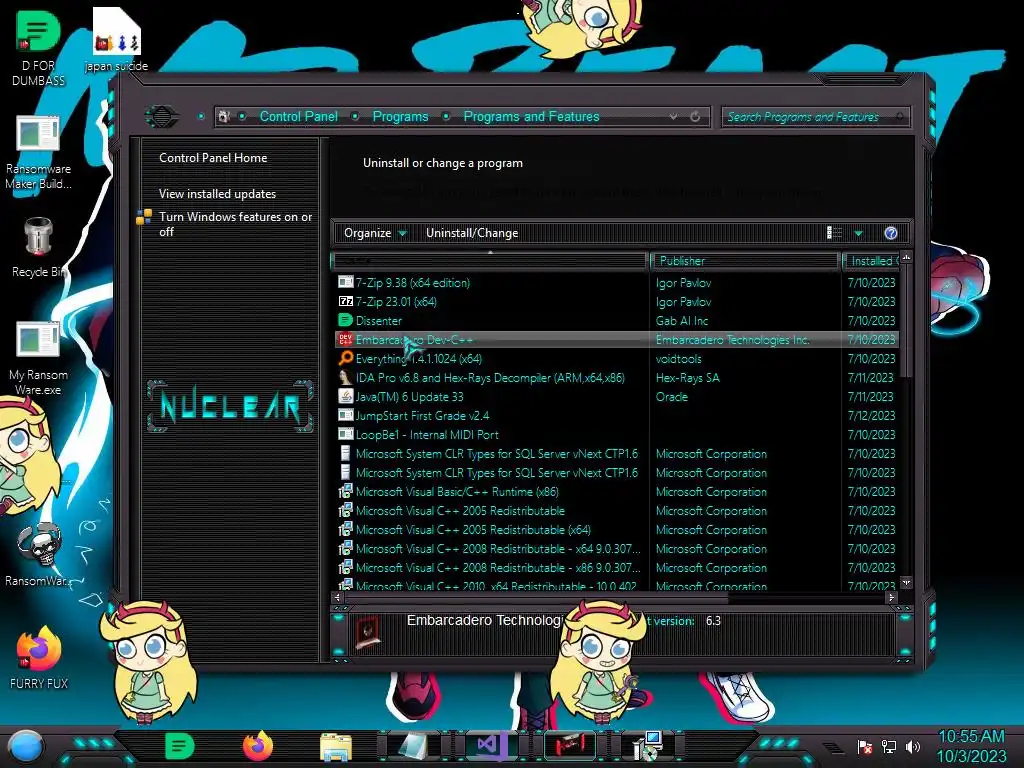
Task: Click the help question mark icon
Action: tap(891, 233)
